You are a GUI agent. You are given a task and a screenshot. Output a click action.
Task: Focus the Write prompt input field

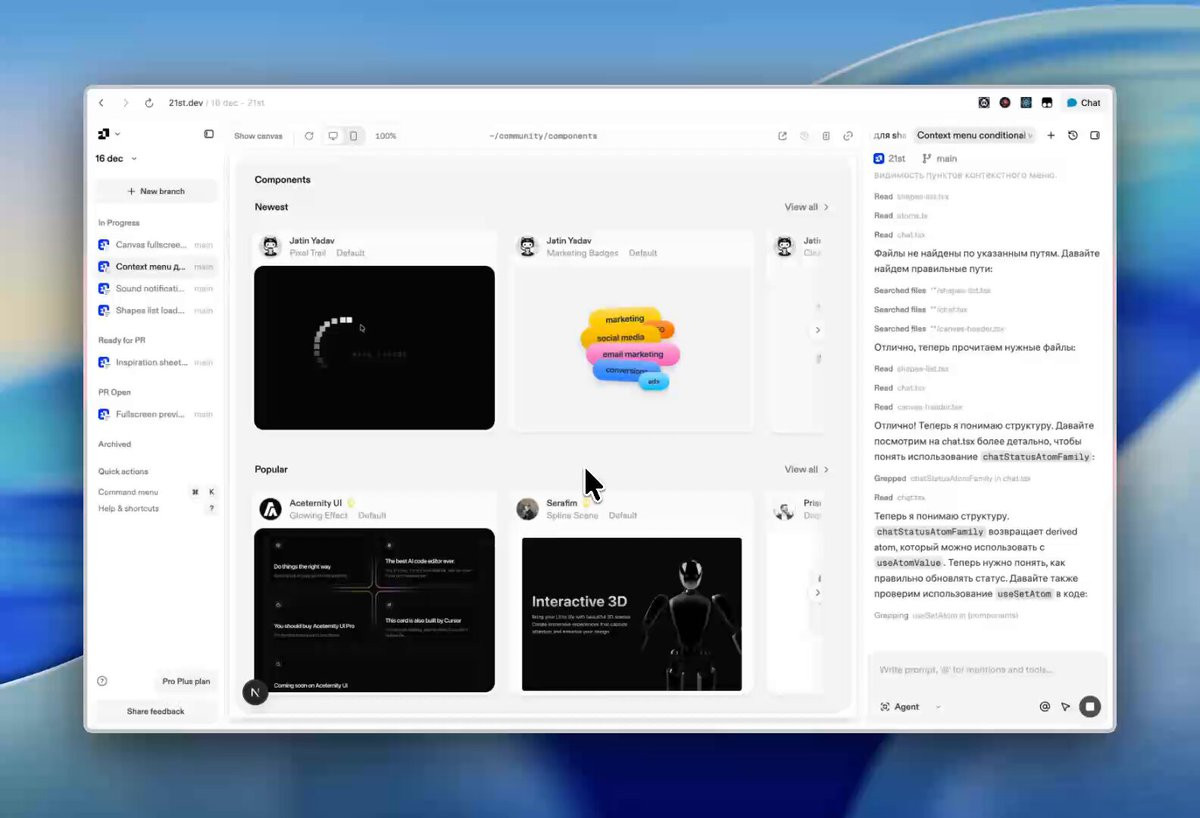tap(985, 670)
